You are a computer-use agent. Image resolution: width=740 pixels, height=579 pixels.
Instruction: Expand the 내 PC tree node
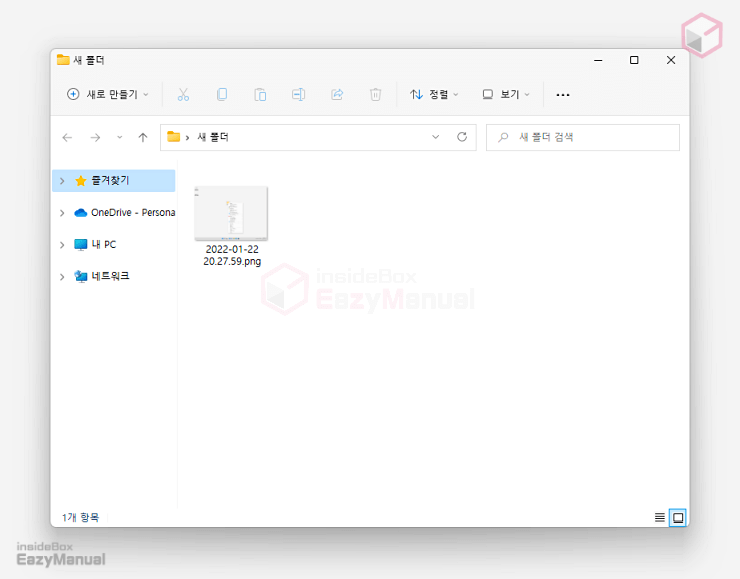(x=62, y=244)
